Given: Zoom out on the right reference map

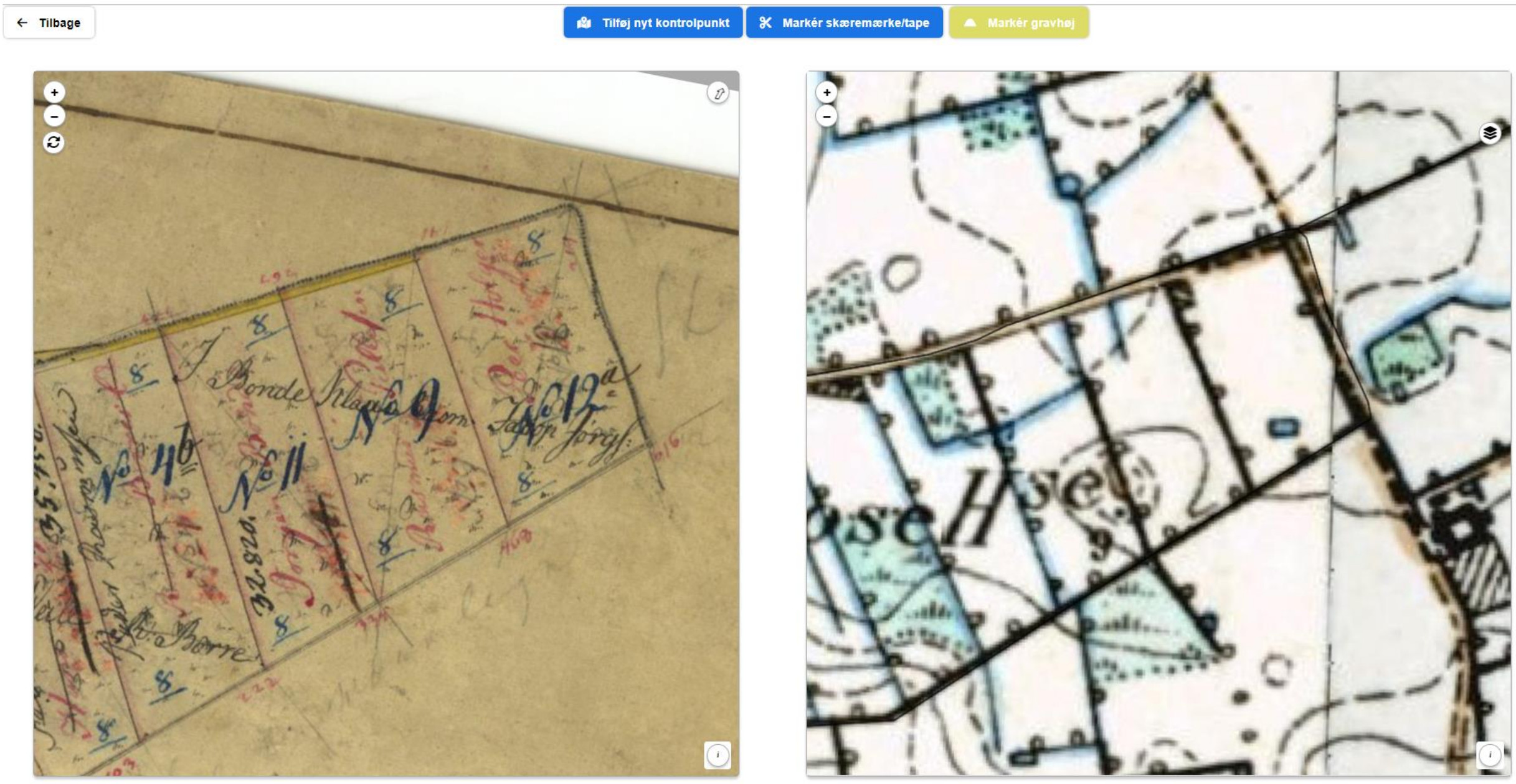Looking at the screenshot, I should point(827,116).
